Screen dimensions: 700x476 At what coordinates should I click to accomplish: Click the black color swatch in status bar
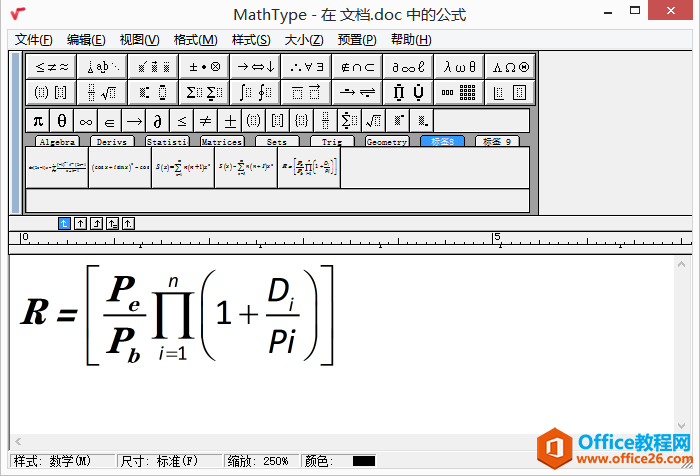363,461
